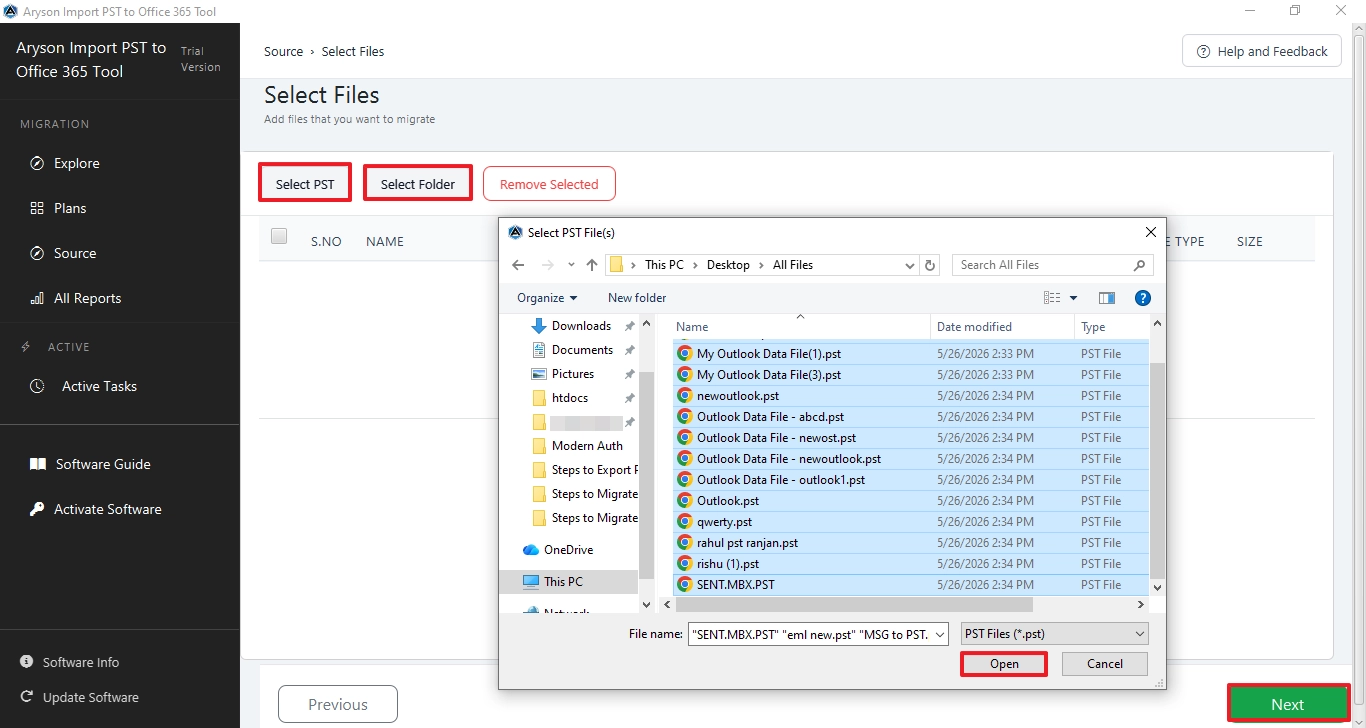
Task: Select Pictures in navigation pane
Action: click(573, 374)
